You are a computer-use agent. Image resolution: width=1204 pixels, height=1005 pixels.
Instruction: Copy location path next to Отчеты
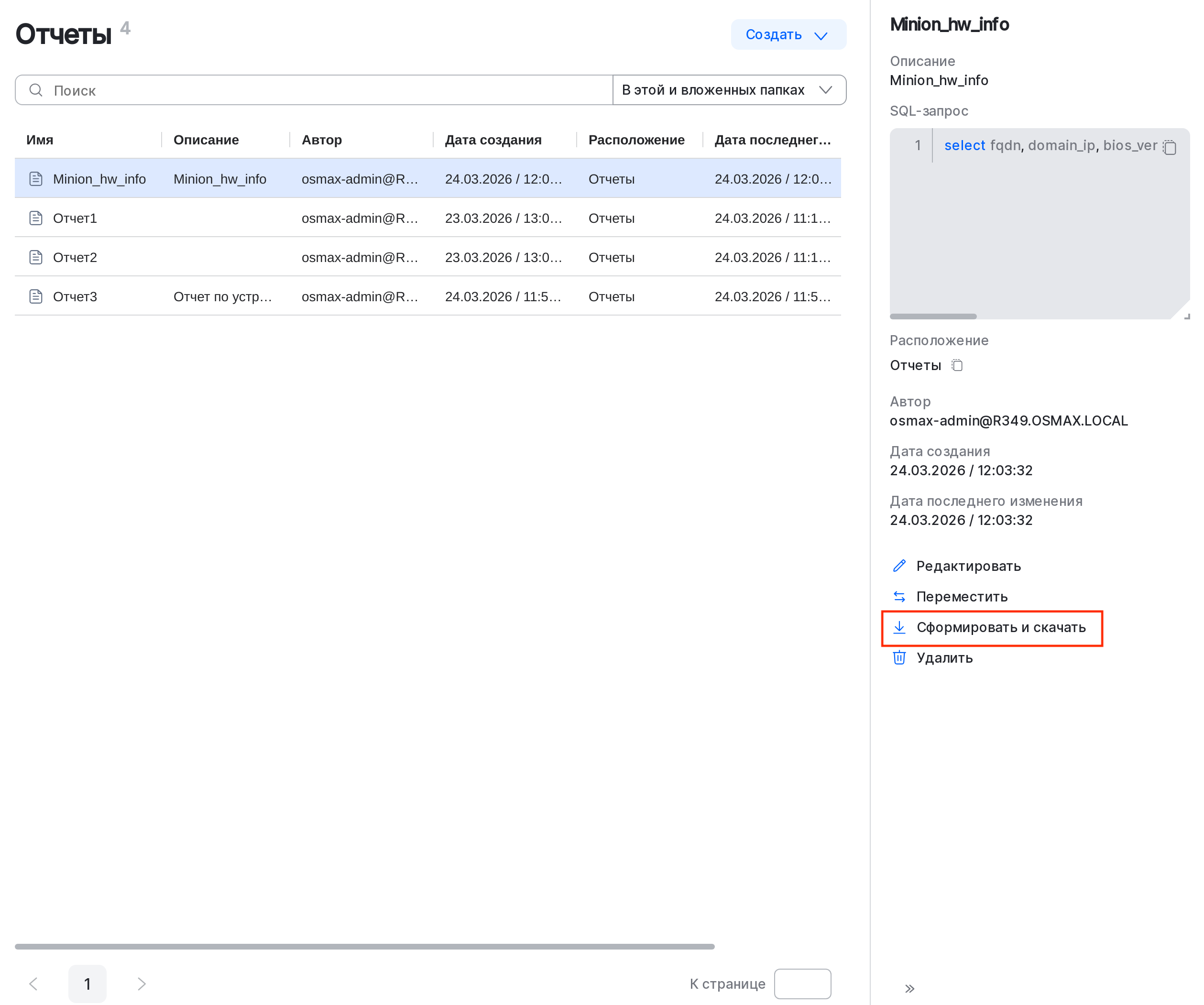(x=957, y=365)
